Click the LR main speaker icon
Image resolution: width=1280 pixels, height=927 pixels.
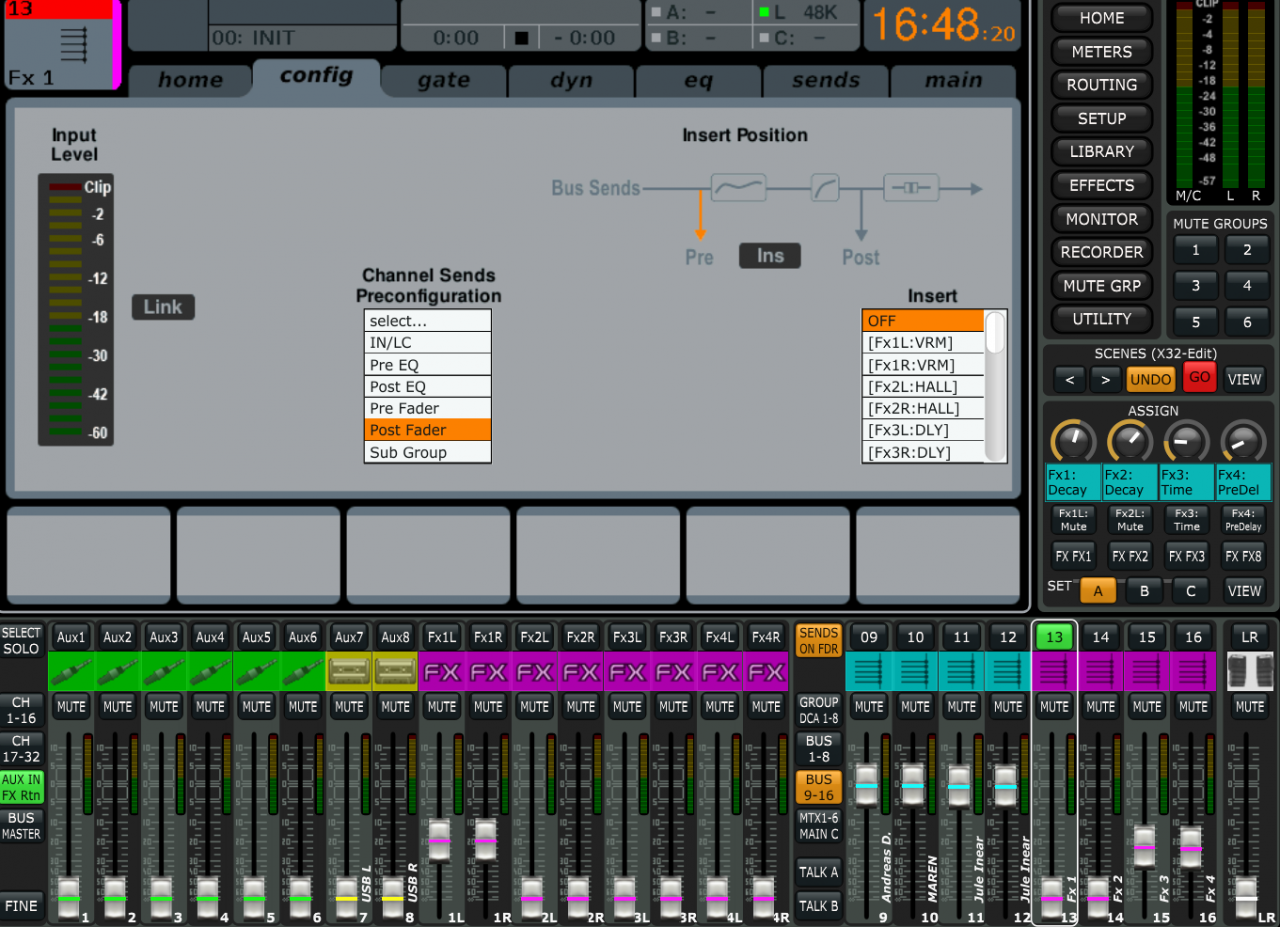point(1249,672)
